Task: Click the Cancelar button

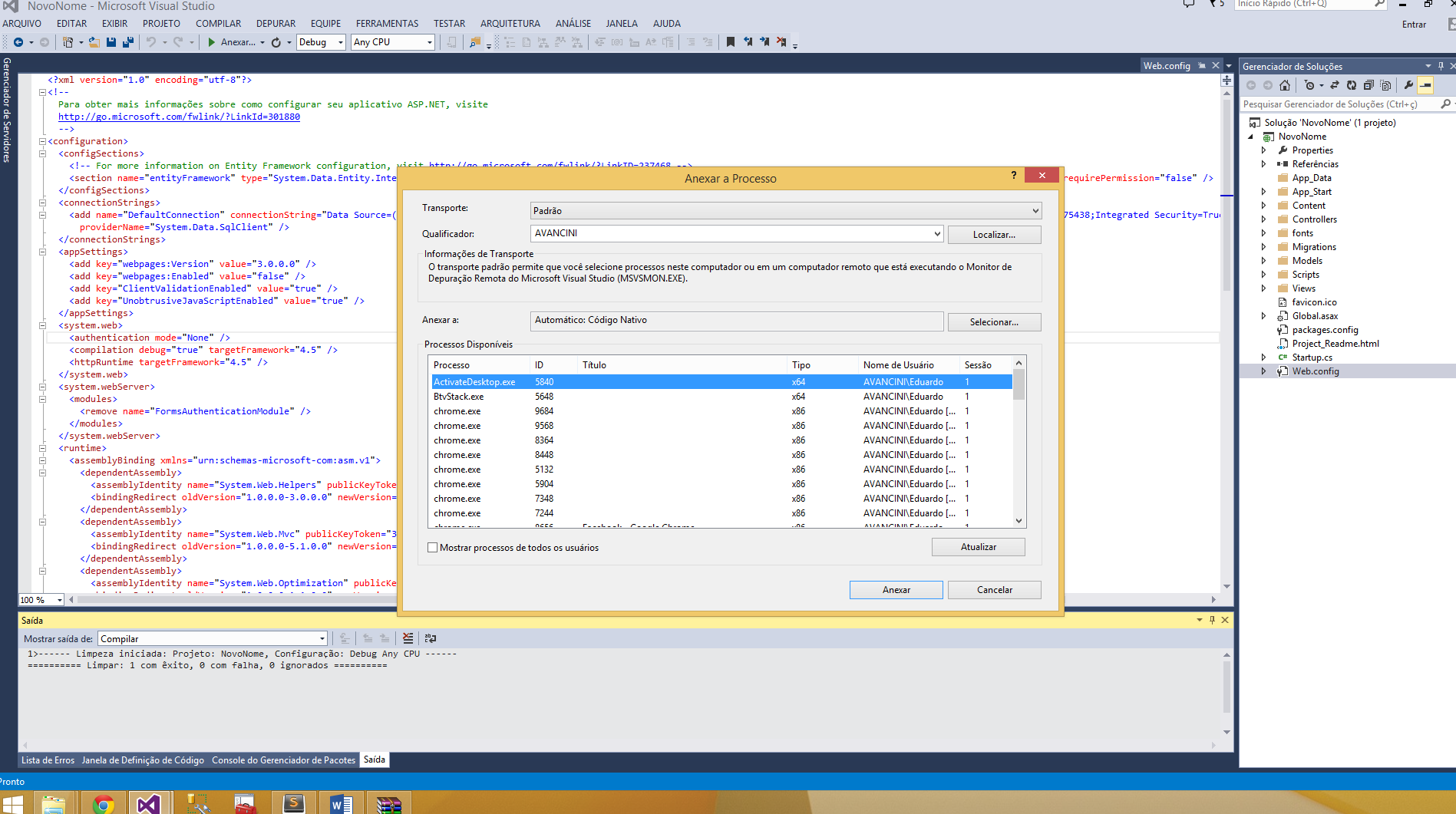Action: pos(994,590)
